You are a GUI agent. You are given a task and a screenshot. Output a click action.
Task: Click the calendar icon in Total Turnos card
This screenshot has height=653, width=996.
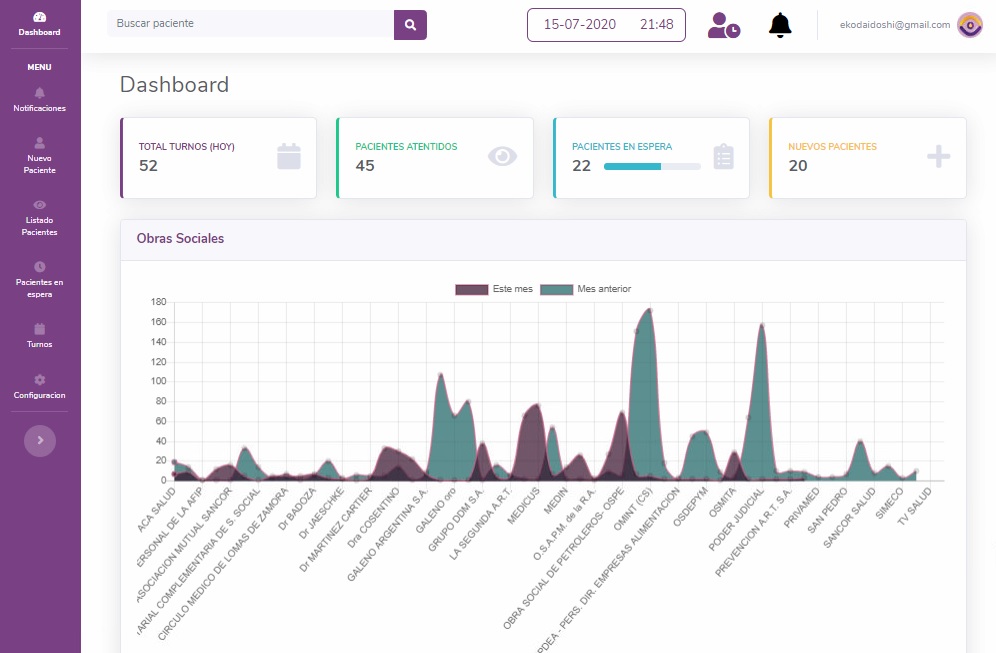click(289, 156)
